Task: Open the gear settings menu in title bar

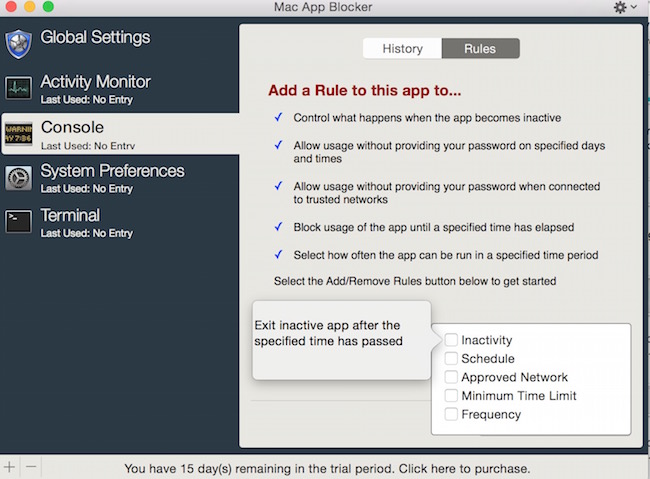Action: pos(625,8)
